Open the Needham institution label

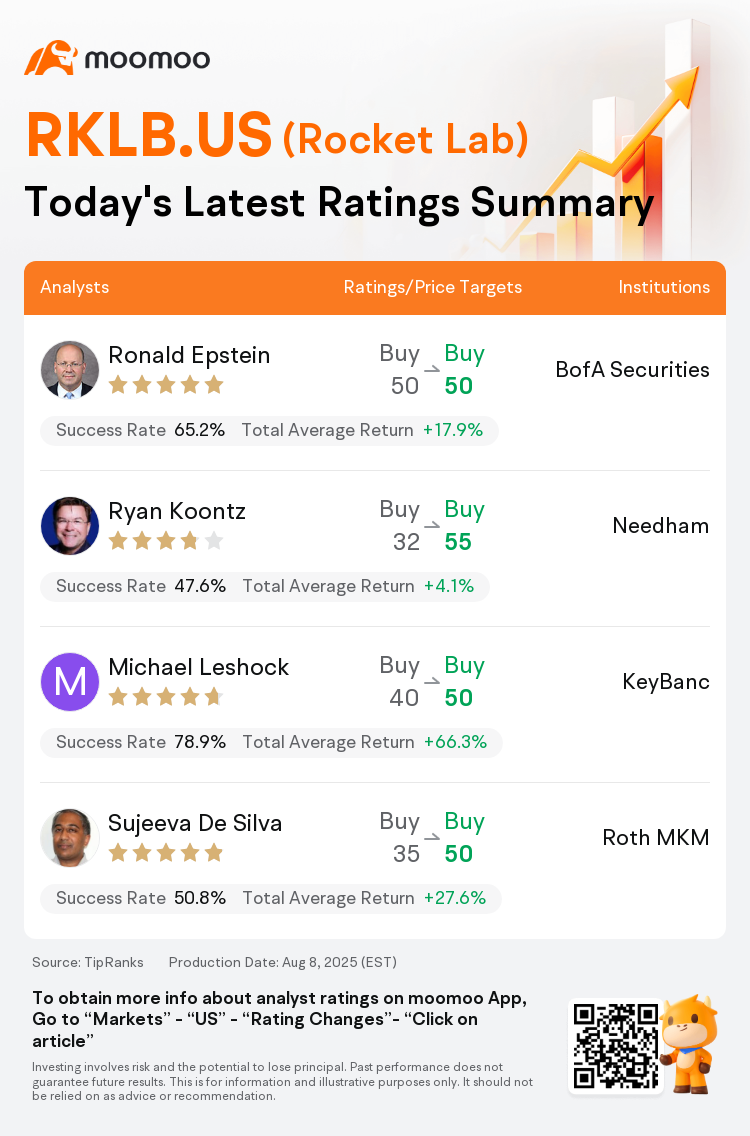[660, 525]
